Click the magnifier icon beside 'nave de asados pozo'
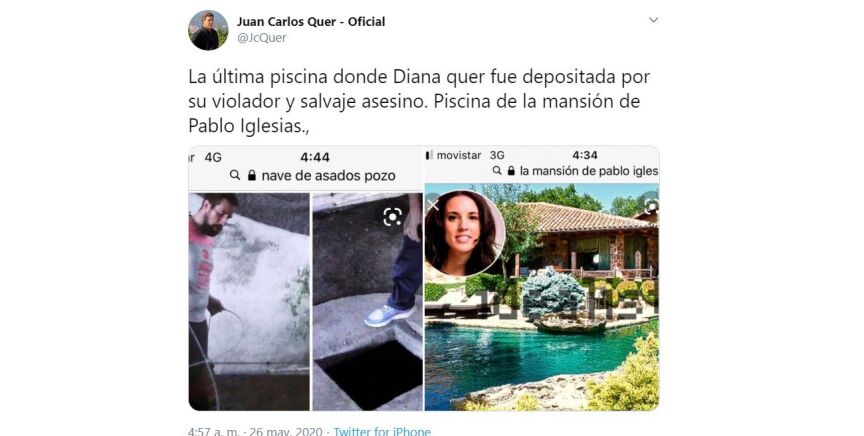The height and width of the screenshot is (436, 864). click(235, 175)
